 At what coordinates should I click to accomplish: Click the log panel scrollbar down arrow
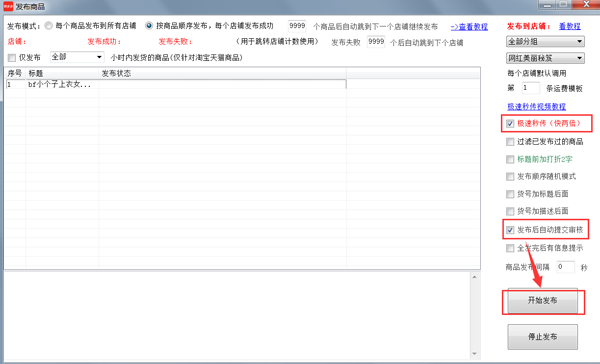coord(474,354)
